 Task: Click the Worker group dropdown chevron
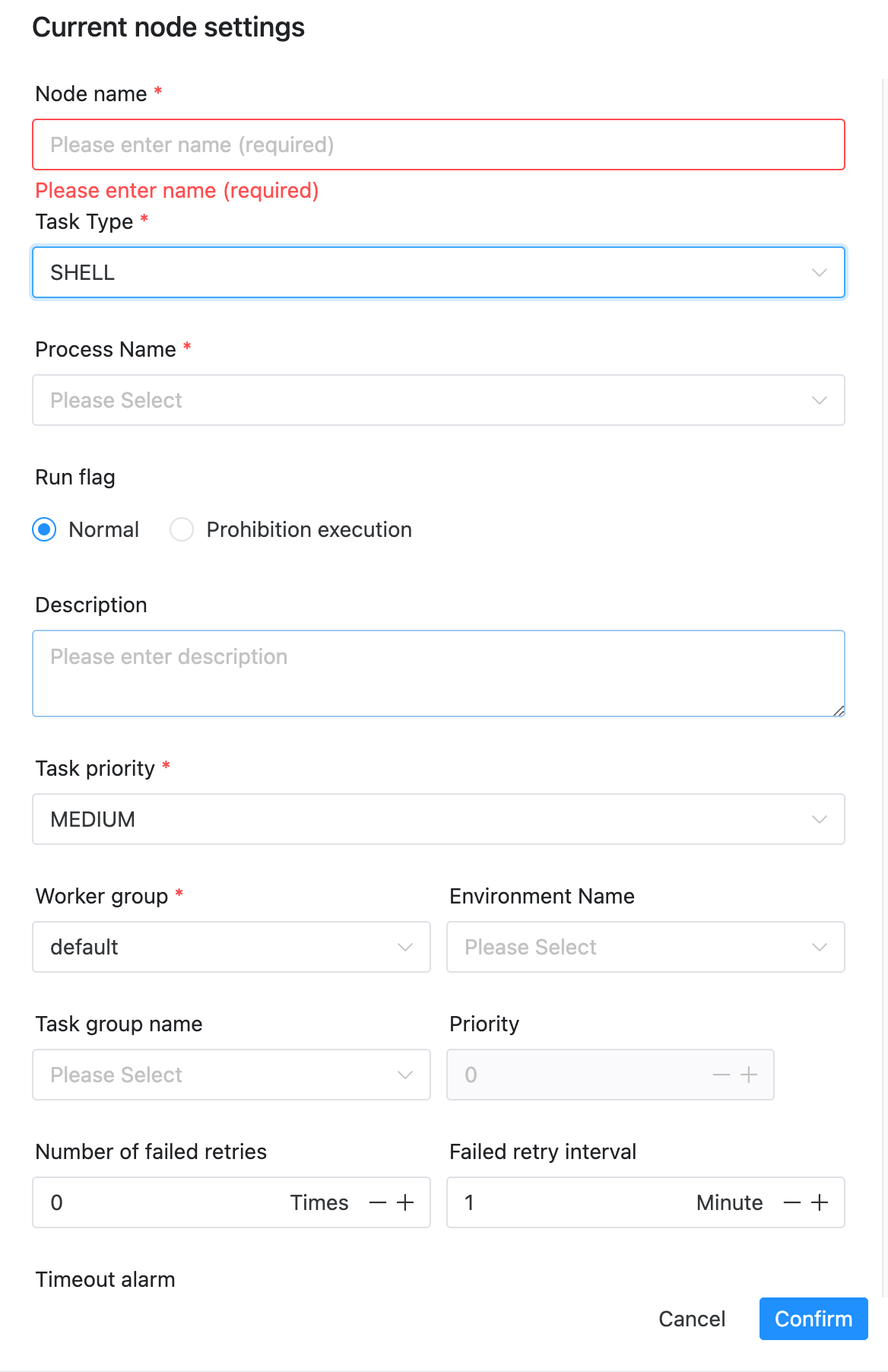pyautogui.click(x=405, y=947)
